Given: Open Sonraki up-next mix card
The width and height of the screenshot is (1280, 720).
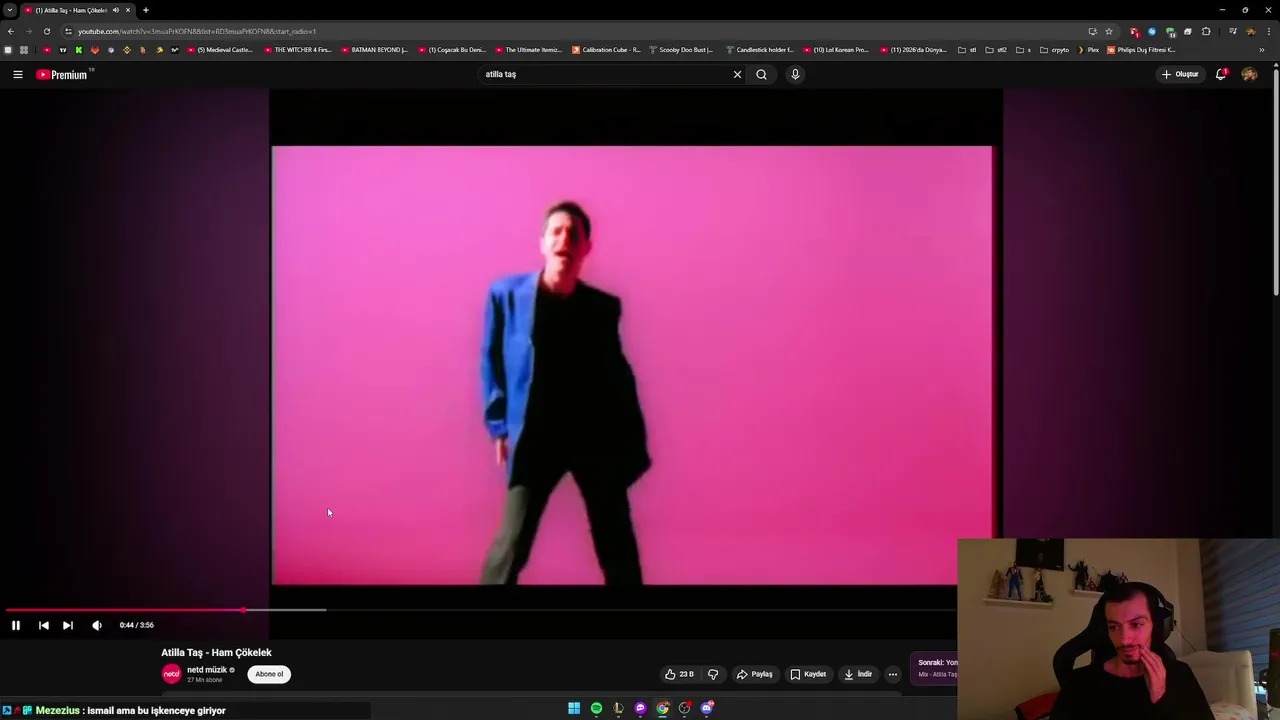Looking at the screenshot, I should [935, 668].
